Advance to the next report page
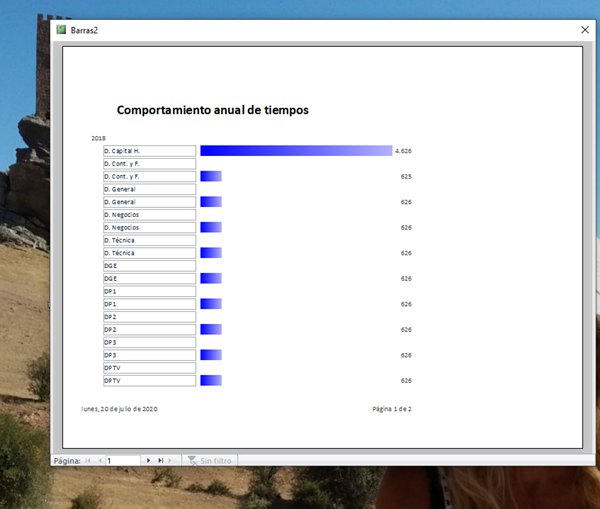 148,460
